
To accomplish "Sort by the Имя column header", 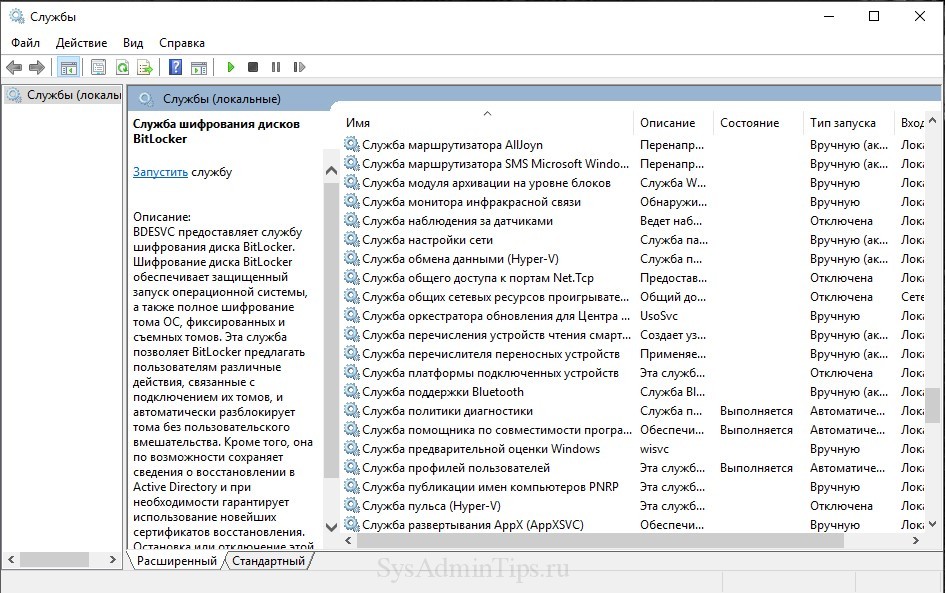I will (x=487, y=122).
